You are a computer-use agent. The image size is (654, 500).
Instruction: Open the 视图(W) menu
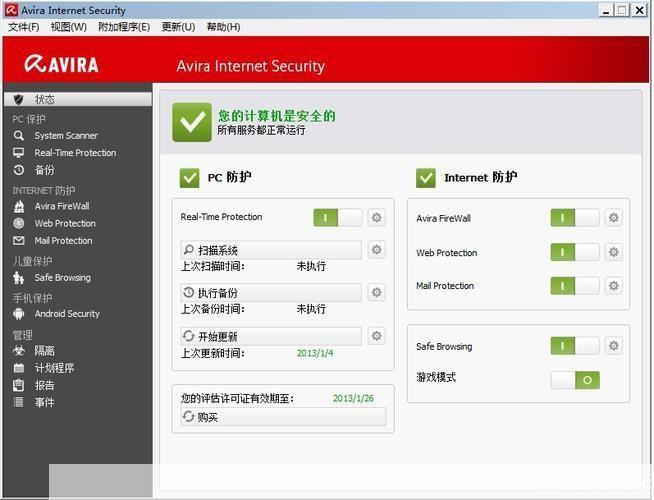point(69,27)
